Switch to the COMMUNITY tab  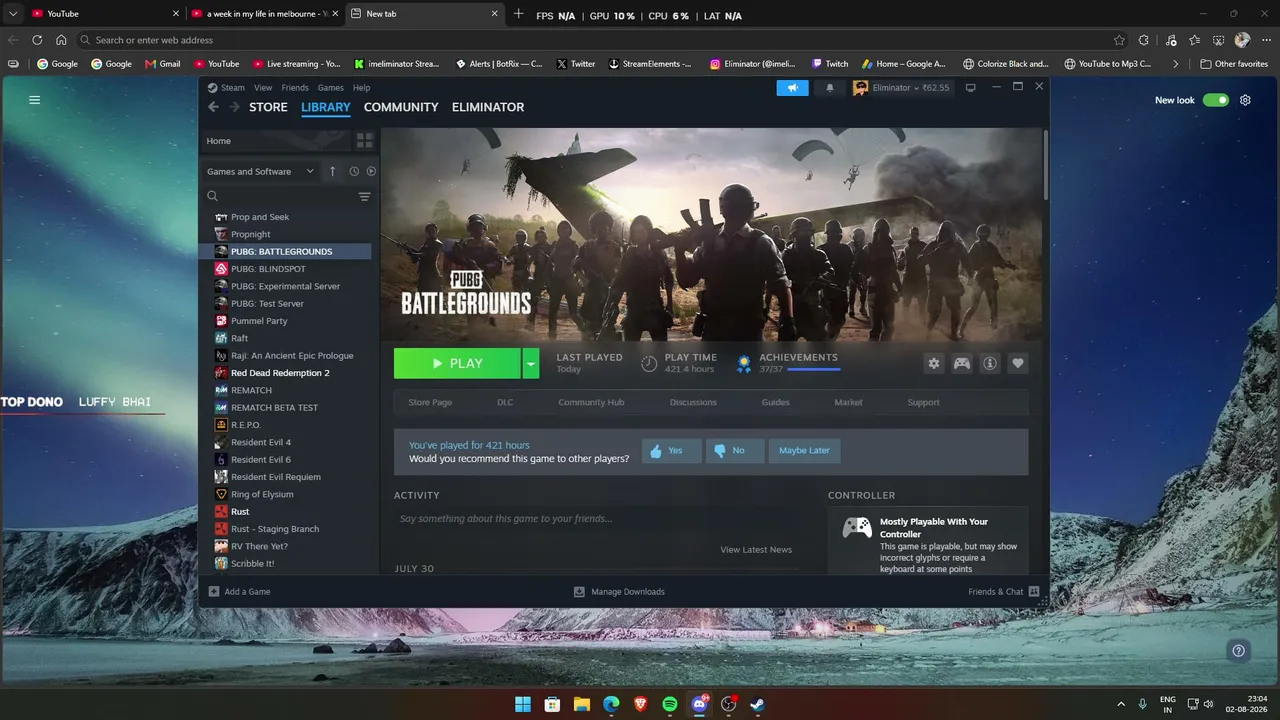[x=401, y=107]
